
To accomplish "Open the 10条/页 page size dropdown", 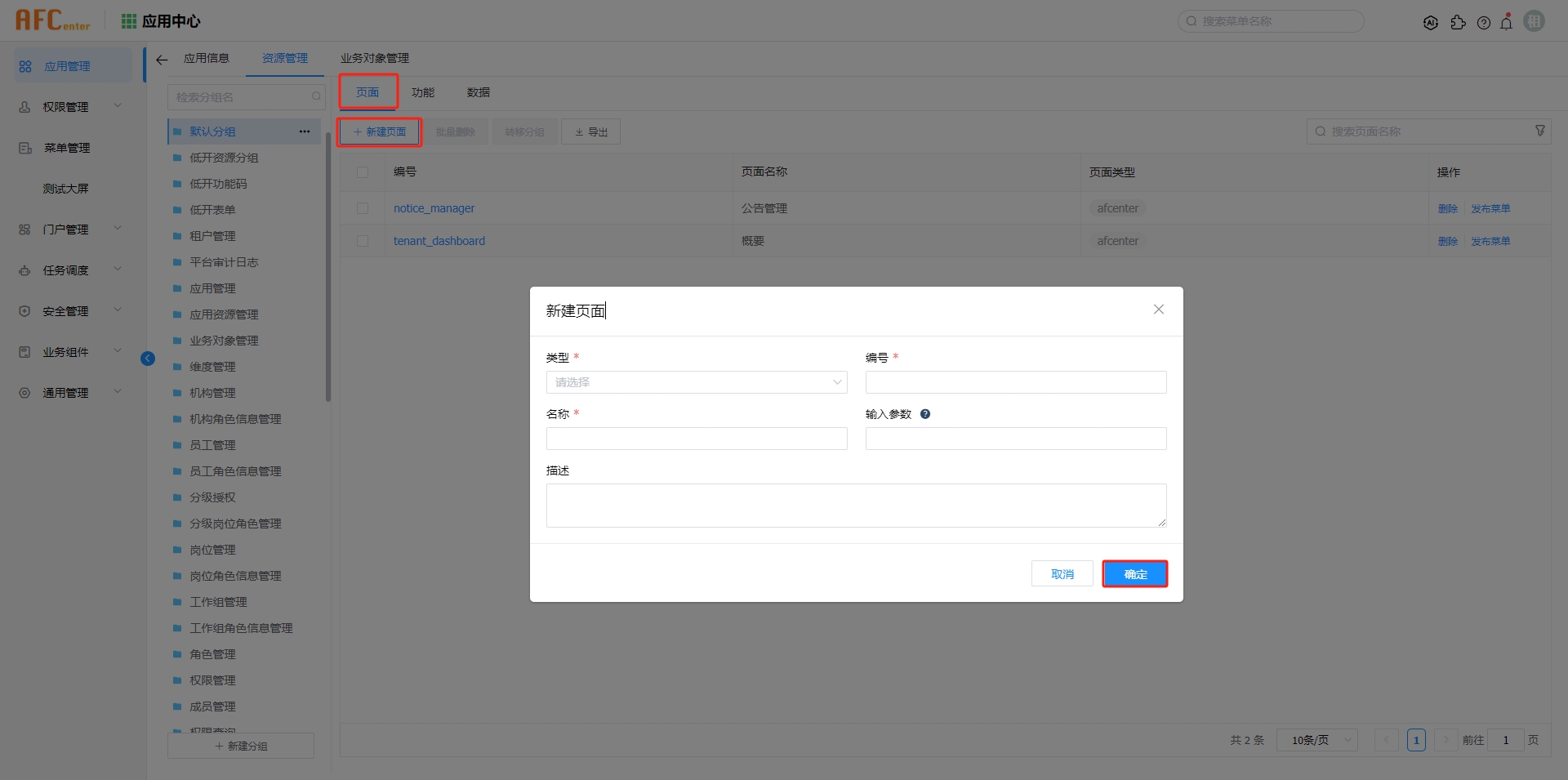I will (1316, 740).
